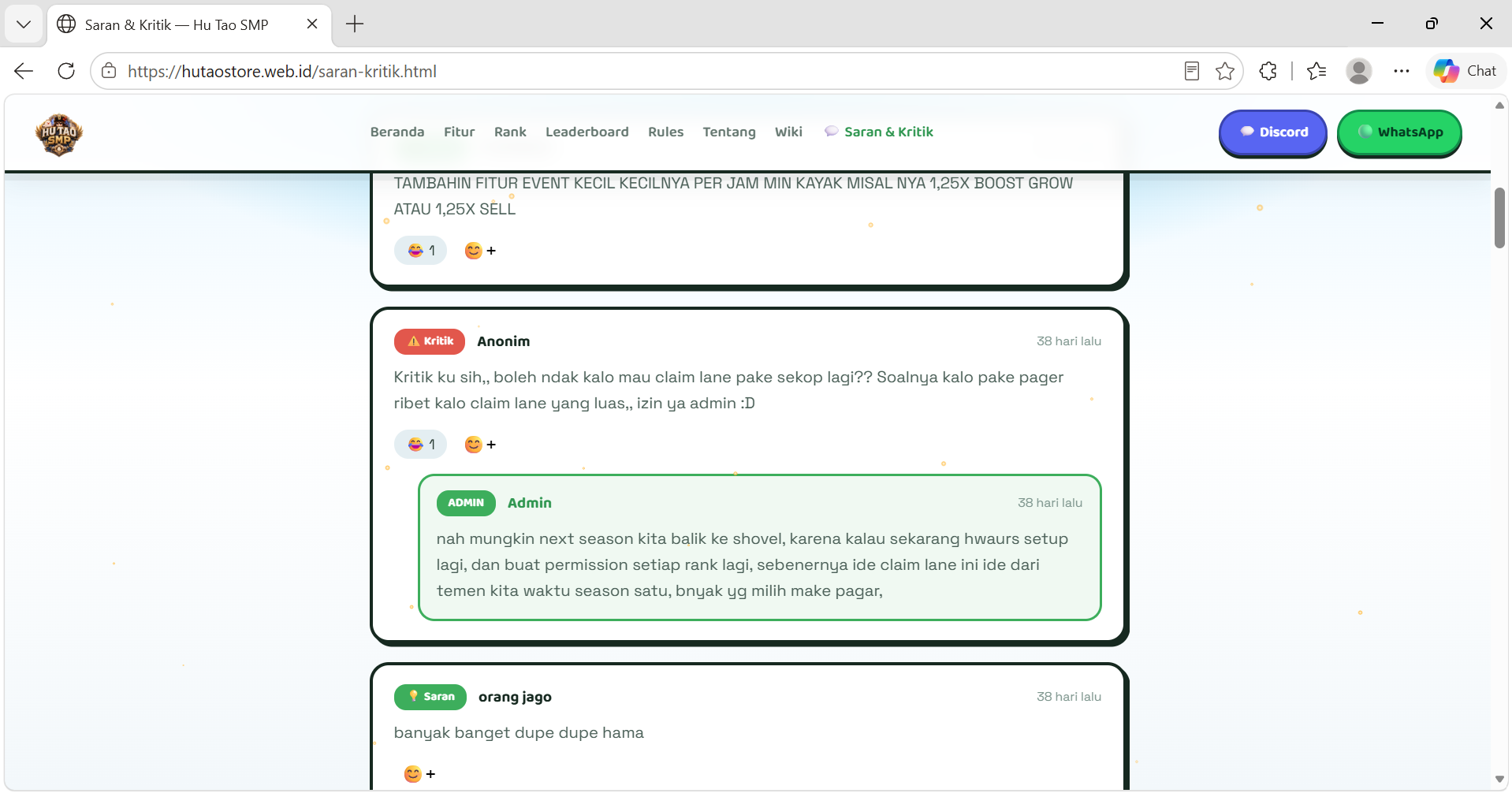Add reaction to Anonim's kritik post
Screen dimensions: 1512x793
click(480, 445)
